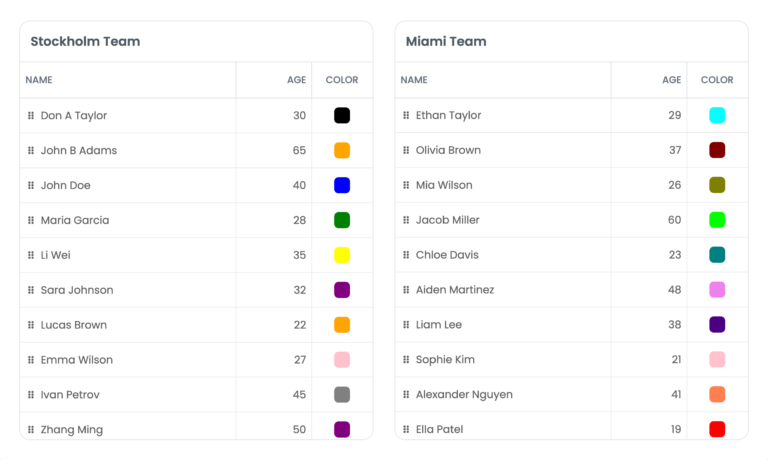Screen dimensions: 768x460
Task: Sort Miami Team by the AGE header
Action: click(x=671, y=80)
